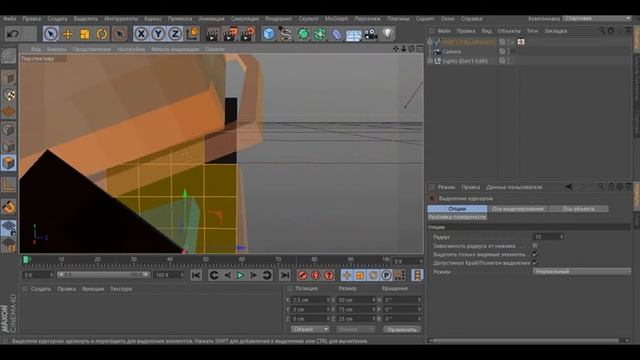Open the deformer objects icon
Viewport: 640px width, 360px height.
point(337,34)
